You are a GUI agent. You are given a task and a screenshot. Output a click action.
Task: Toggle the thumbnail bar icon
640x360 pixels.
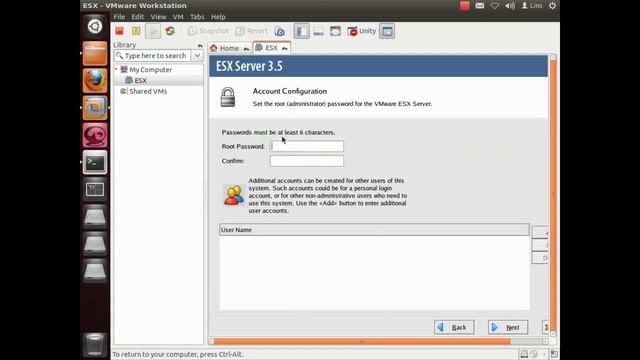[318, 31]
